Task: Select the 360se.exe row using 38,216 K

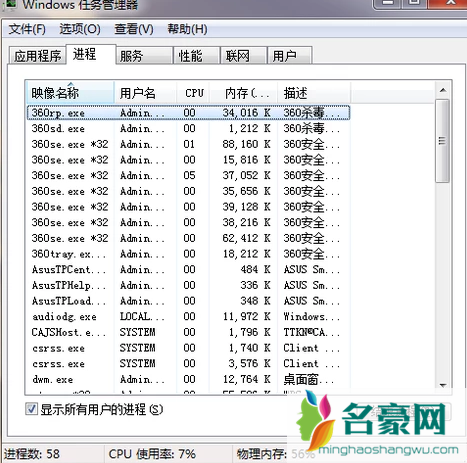Action: 188,222
